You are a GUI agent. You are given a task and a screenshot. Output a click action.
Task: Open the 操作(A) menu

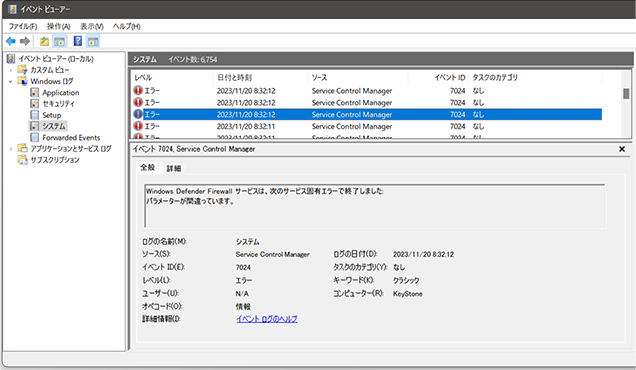(x=58, y=26)
